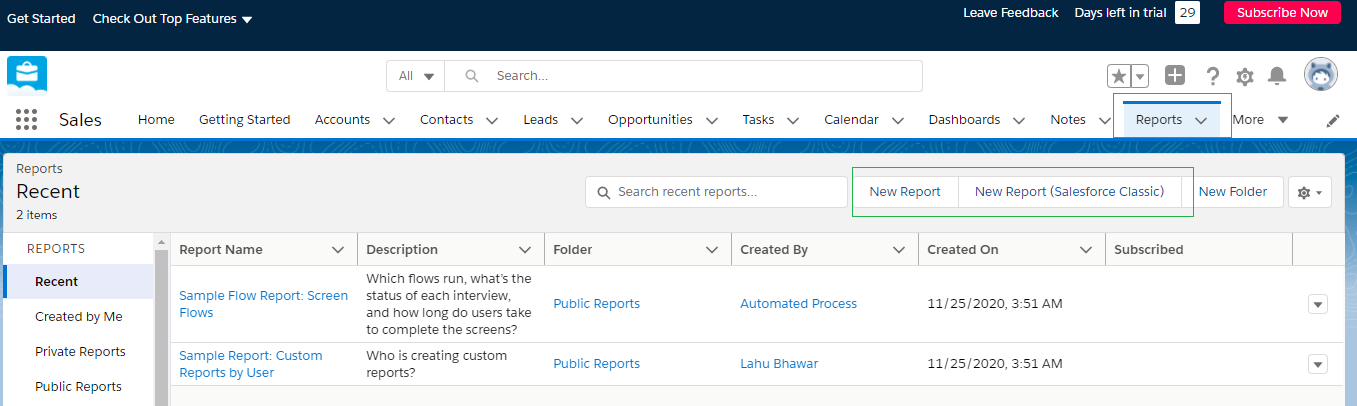Expand the Contacts tab chevron

492,120
